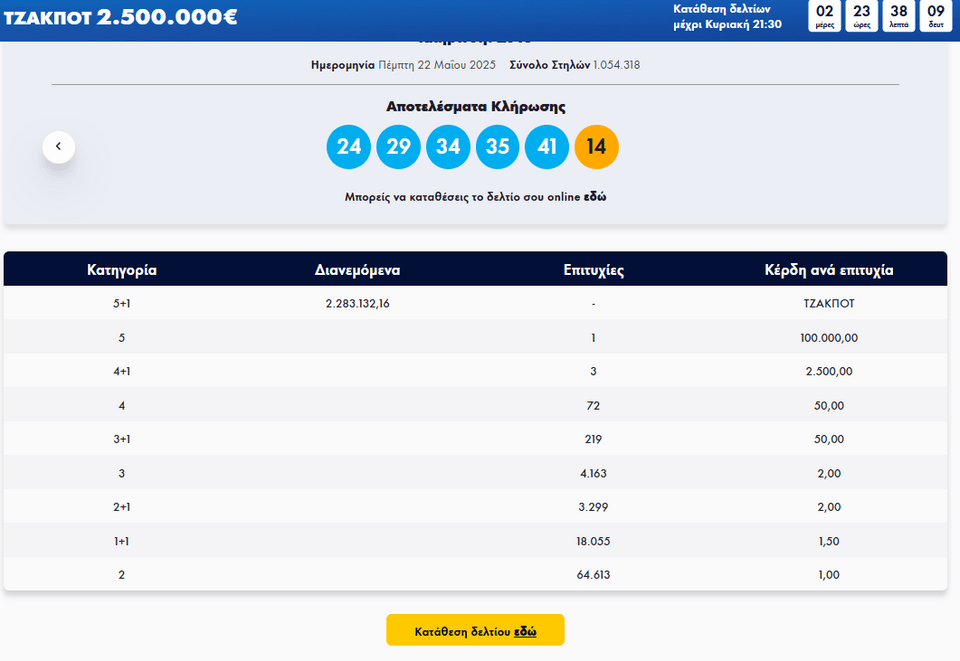Click the 5+1 category cell
Screen dimensions: 960x661
click(x=122, y=304)
